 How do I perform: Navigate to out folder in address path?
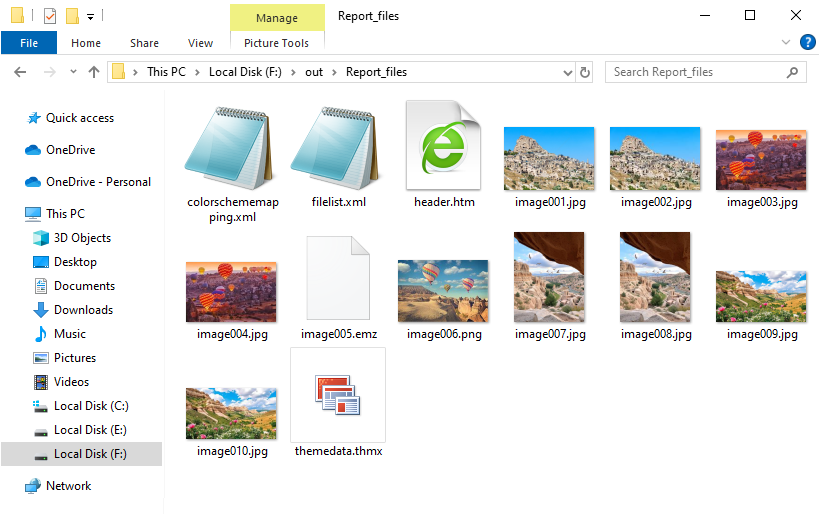pos(314,72)
